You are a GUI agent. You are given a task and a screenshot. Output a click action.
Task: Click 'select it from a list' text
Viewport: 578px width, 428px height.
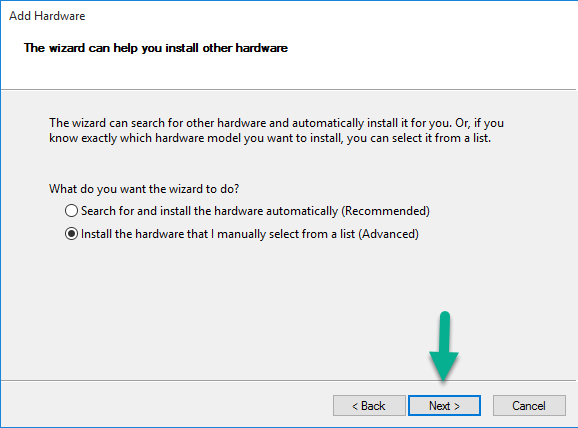pos(441,138)
